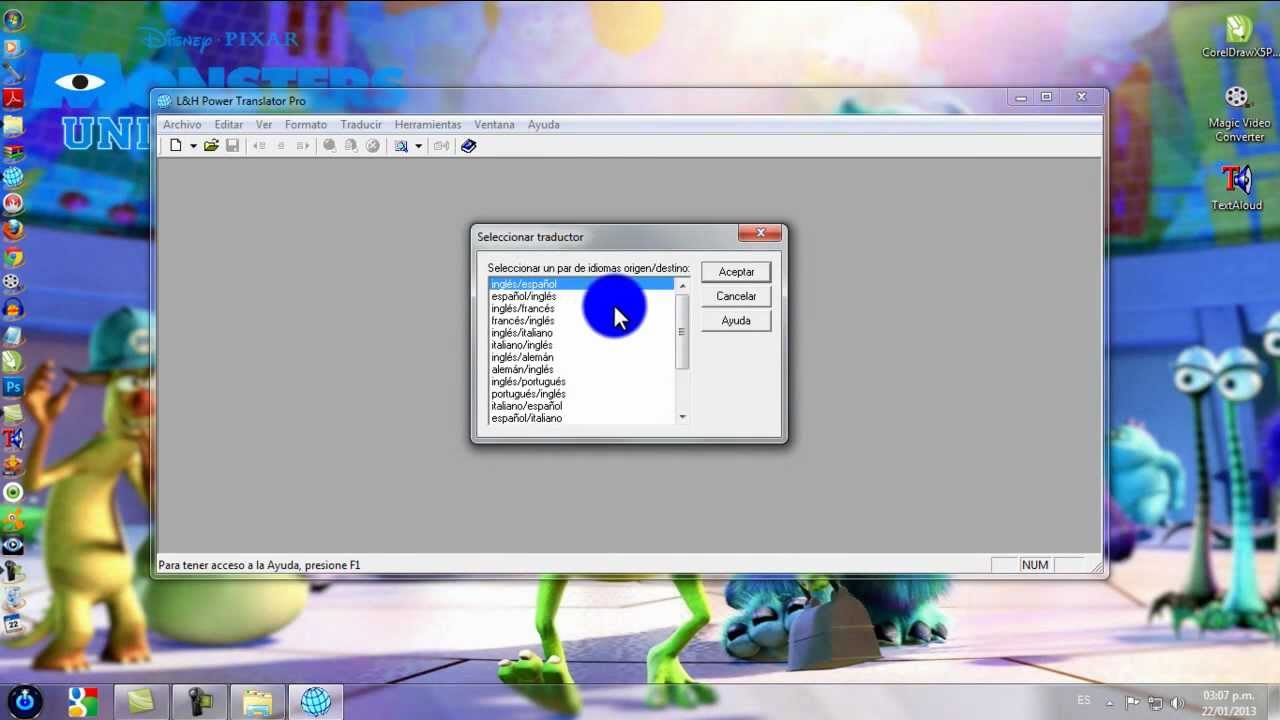The image size is (1280, 720).
Task: Click the TextAloud sidebar icon
Action: tap(13, 439)
